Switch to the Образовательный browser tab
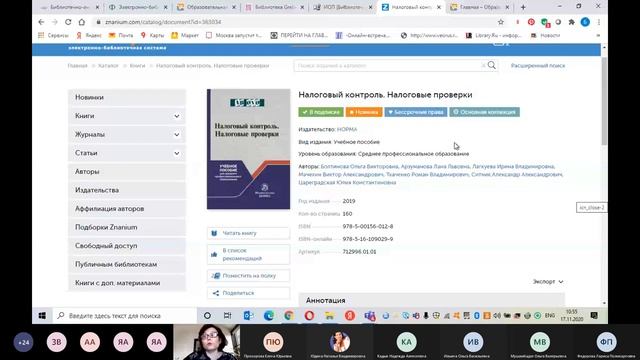640x360 pixels. [x=206, y=7]
